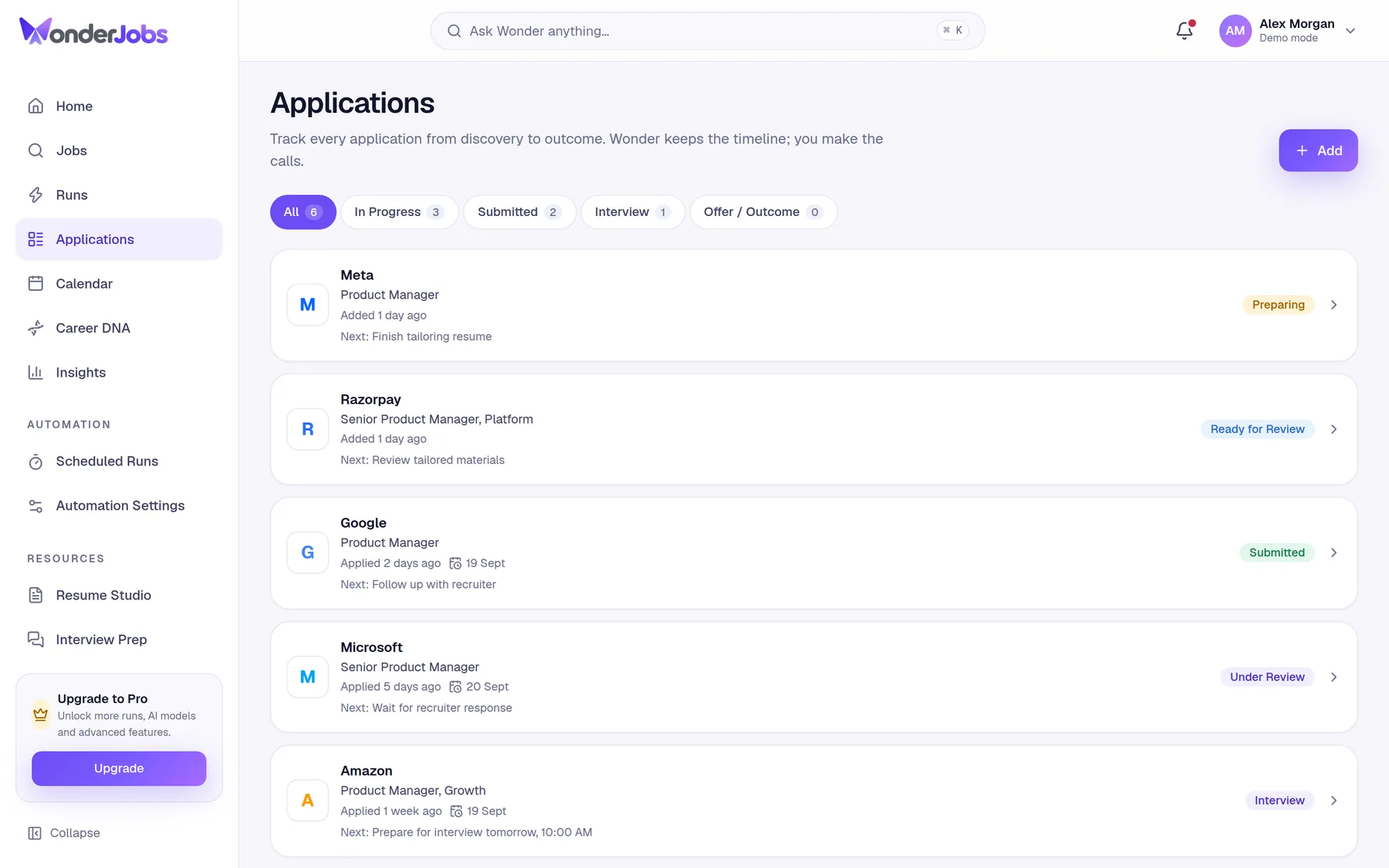Screen dimensions: 1389x868
Task: Click the Insights bar chart icon
Action: point(35,373)
